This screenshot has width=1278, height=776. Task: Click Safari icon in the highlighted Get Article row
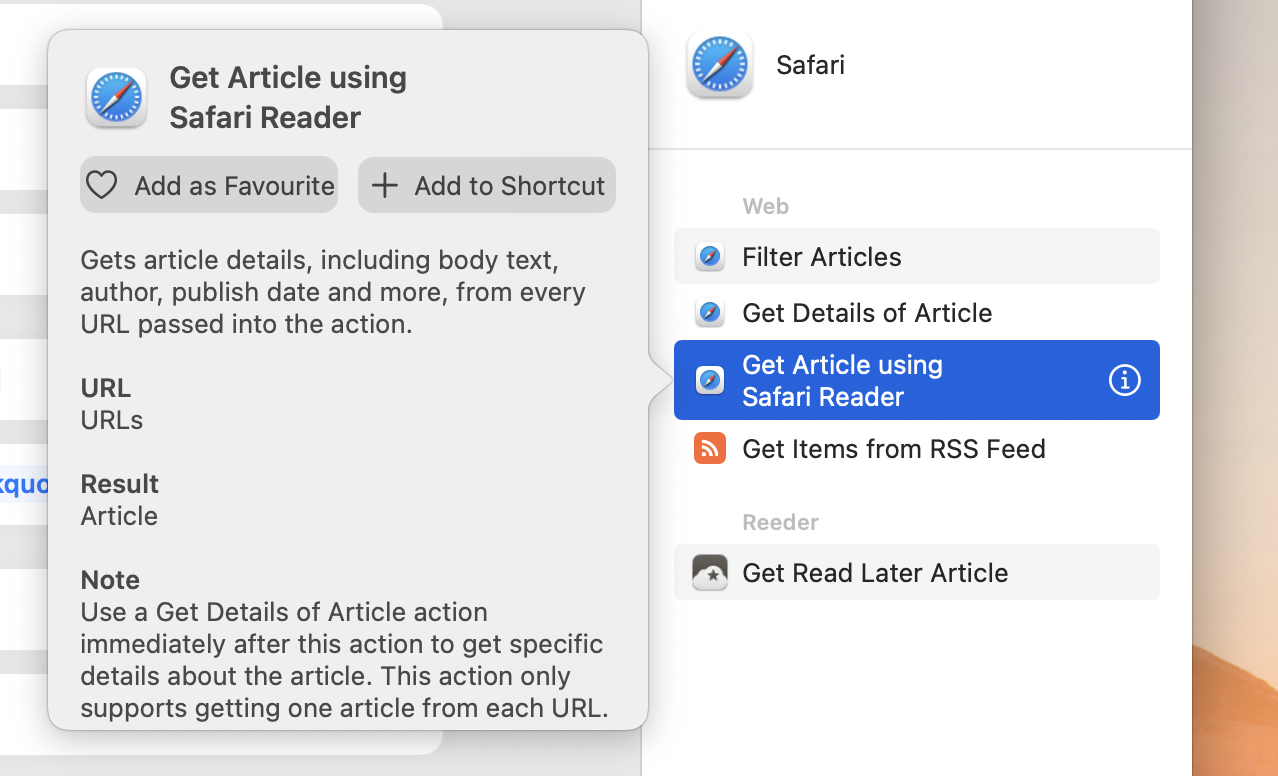(710, 380)
